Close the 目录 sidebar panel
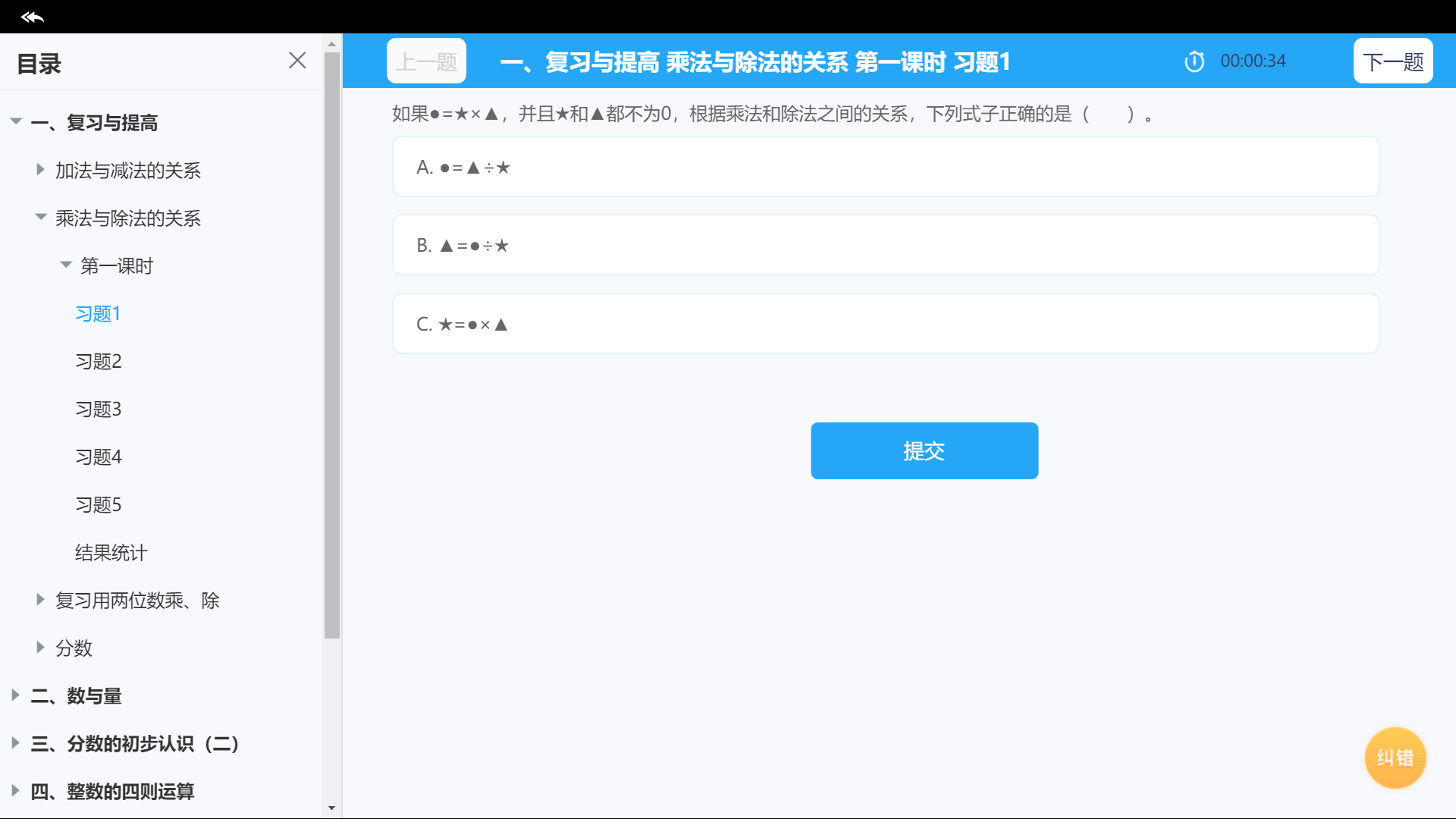 pos(297,61)
